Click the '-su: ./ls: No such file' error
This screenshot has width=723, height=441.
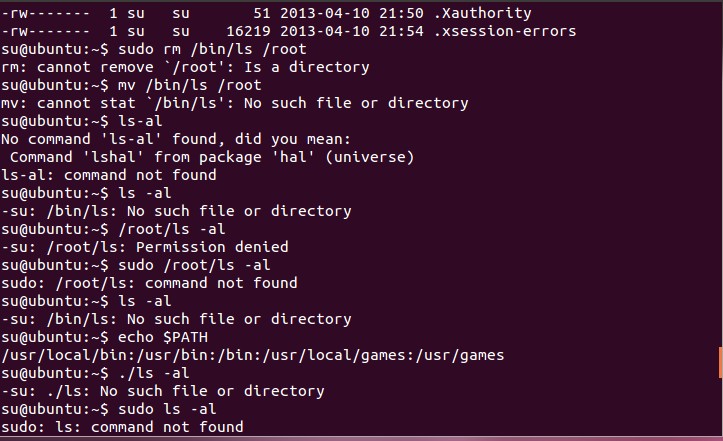(163, 391)
